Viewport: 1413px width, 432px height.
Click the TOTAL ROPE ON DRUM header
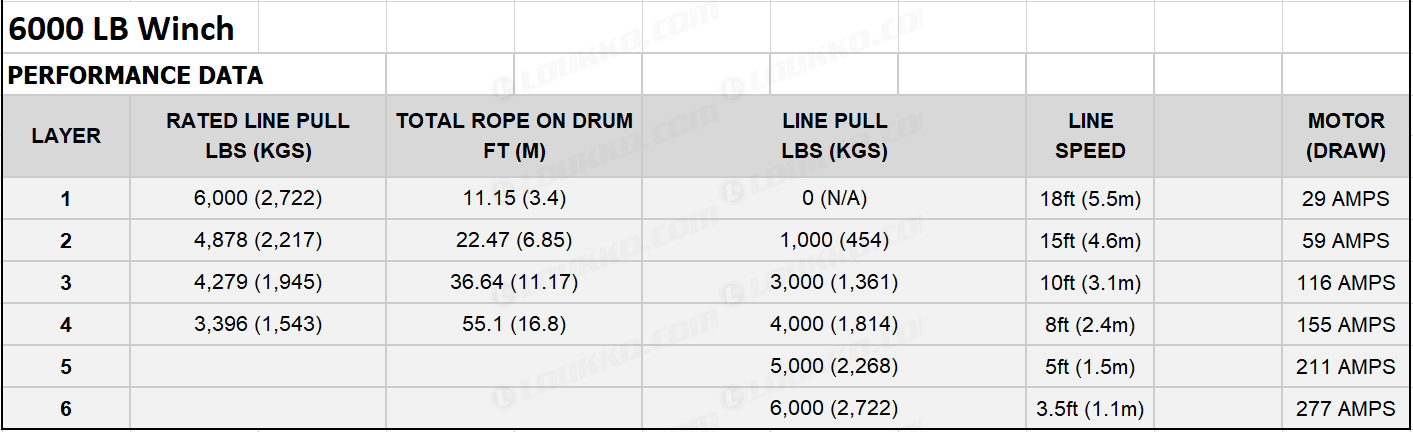click(x=514, y=137)
